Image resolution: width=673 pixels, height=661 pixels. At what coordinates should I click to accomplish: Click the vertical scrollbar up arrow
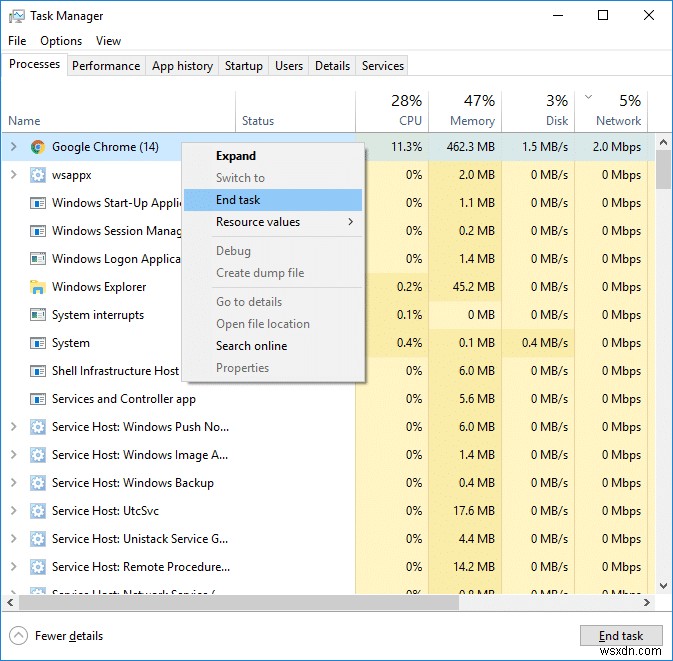(x=663, y=142)
